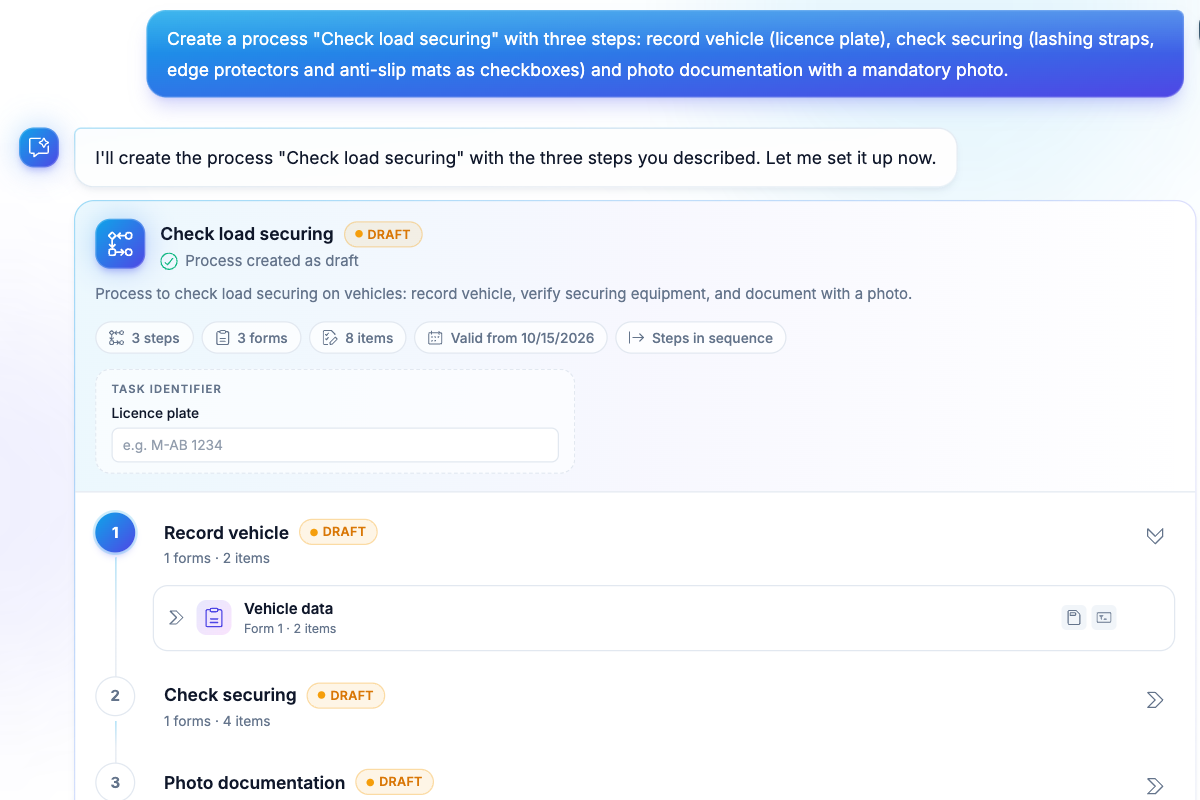Expand the Check securing step
Image resolution: width=1200 pixels, height=800 pixels.
1155,700
